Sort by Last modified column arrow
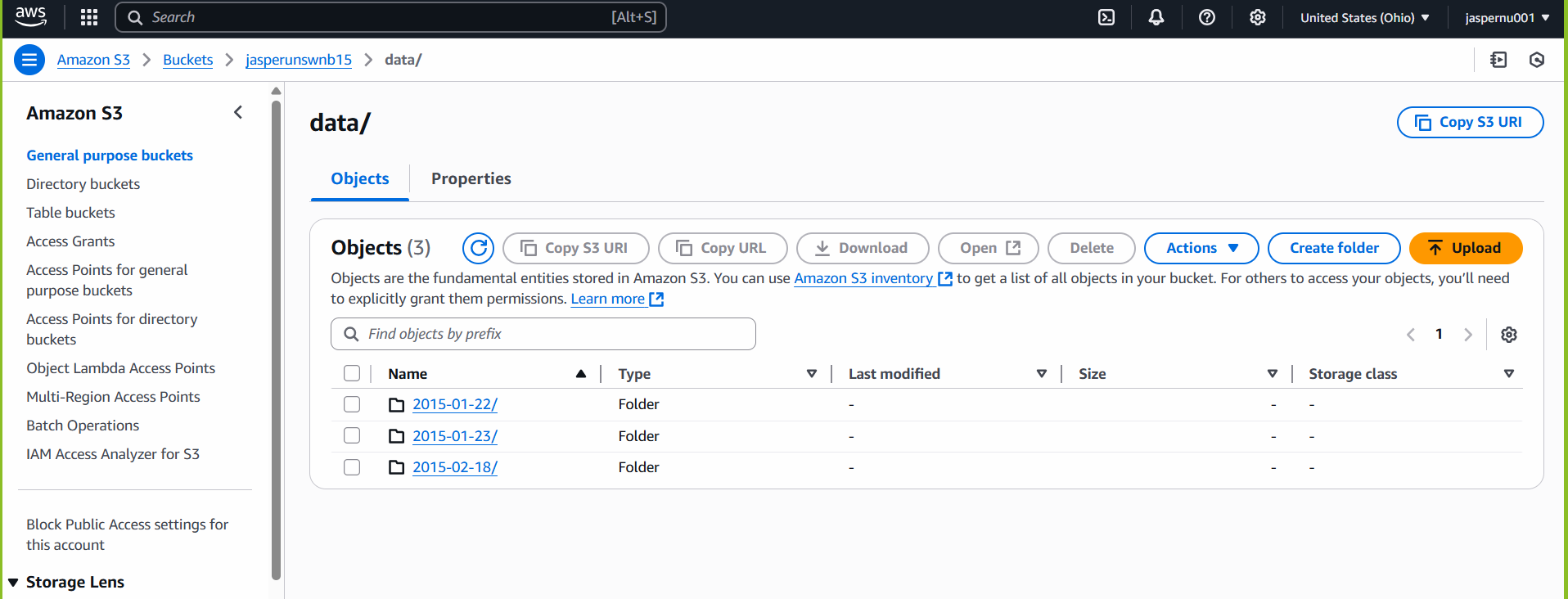 [1042, 374]
